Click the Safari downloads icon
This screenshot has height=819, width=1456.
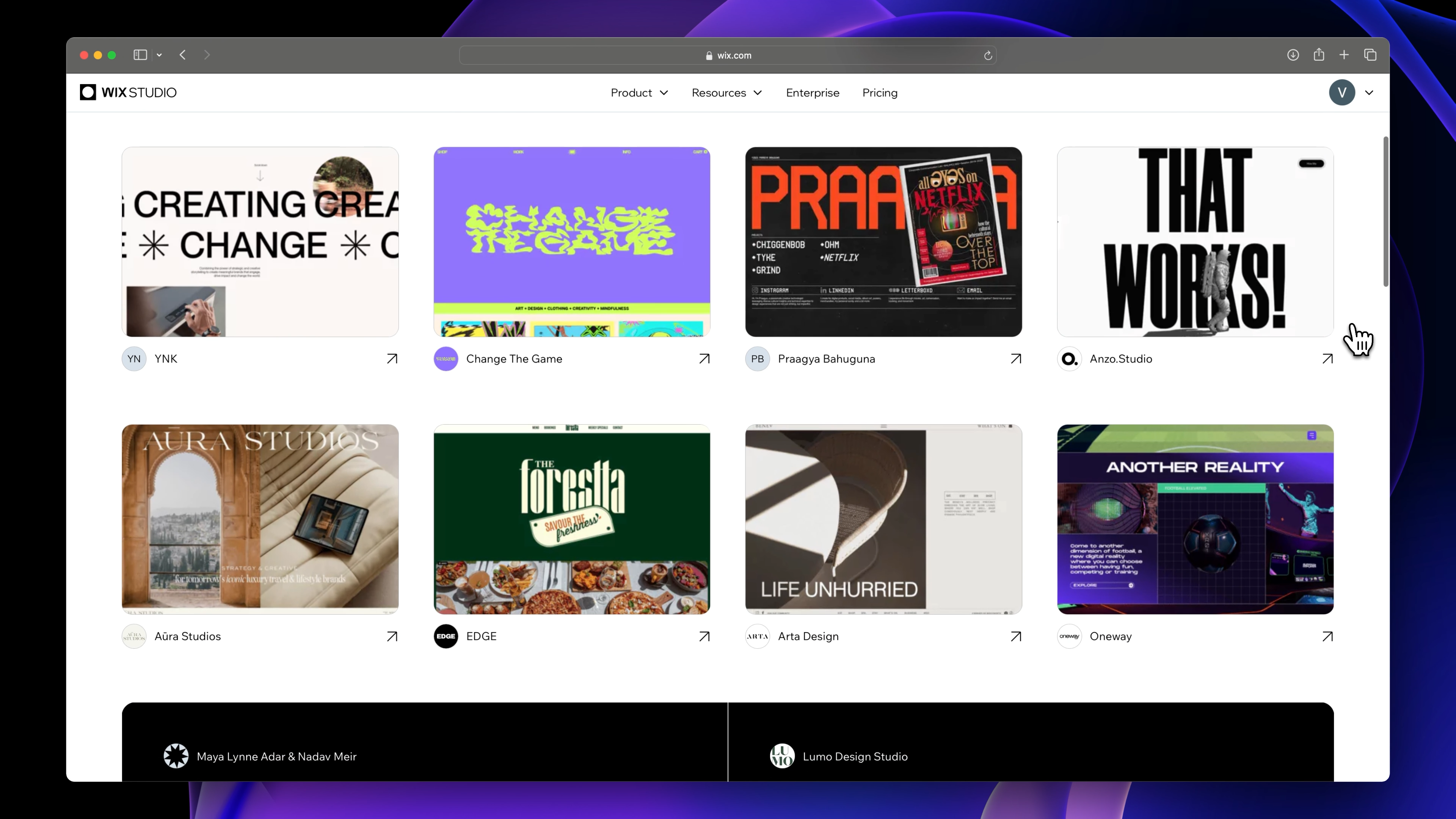tap(1293, 55)
